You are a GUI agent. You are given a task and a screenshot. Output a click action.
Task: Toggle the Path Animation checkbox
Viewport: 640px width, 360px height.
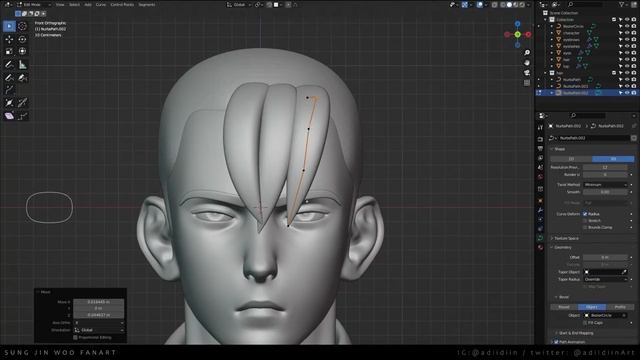point(556,342)
